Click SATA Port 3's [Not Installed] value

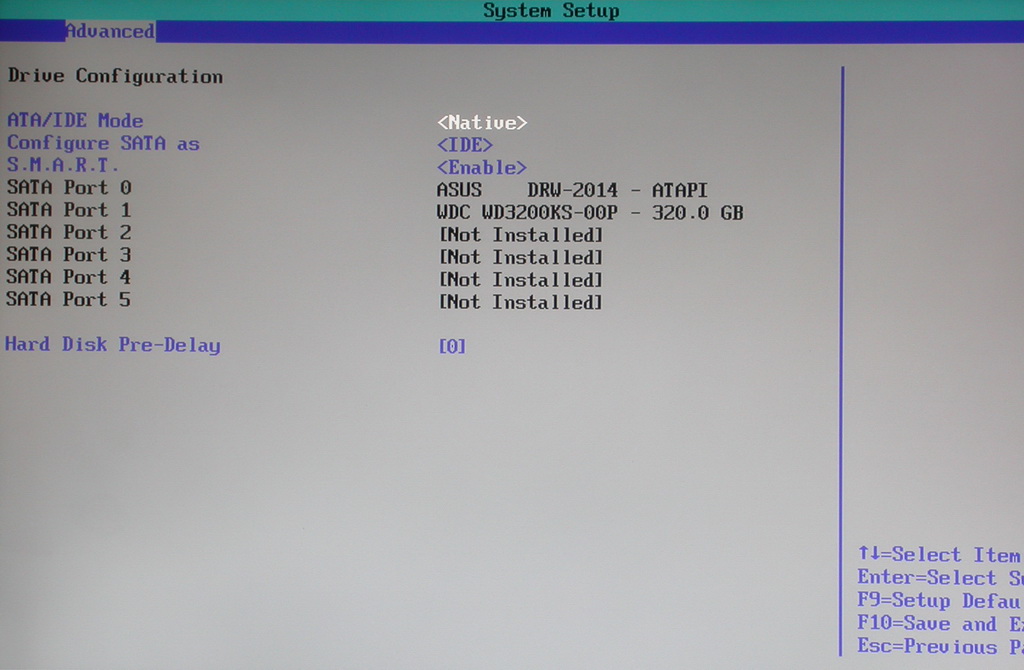click(x=520, y=257)
